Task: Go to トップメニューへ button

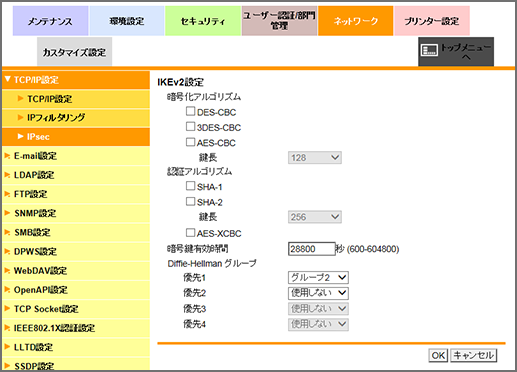Action: (x=456, y=52)
